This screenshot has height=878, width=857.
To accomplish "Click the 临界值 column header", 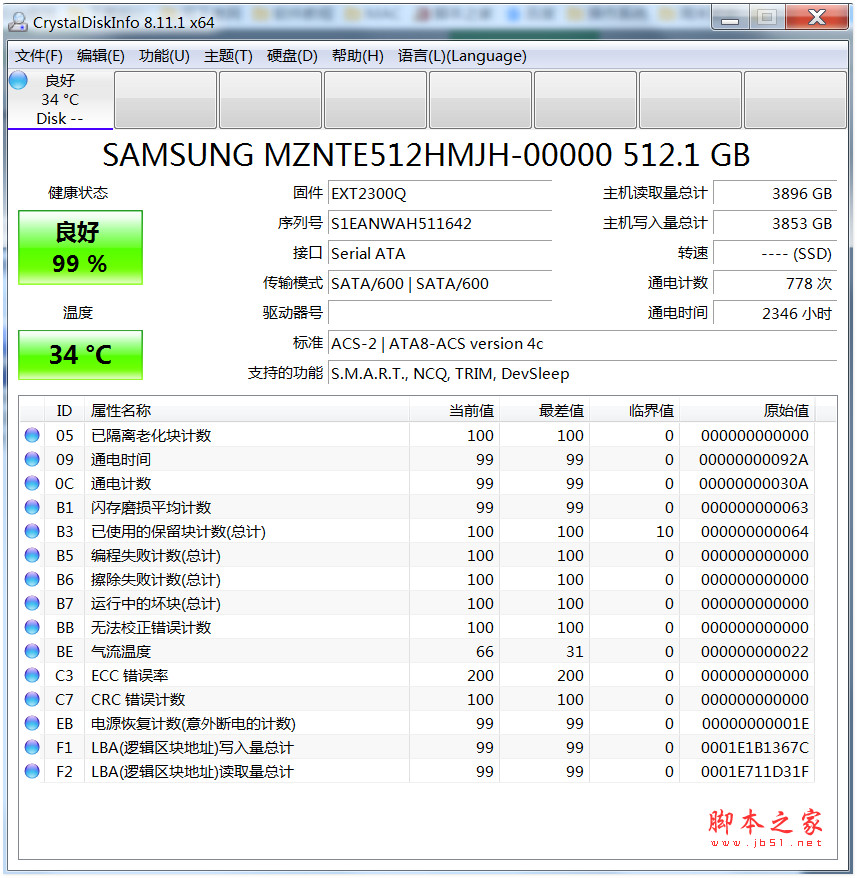I will (x=635, y=411).
